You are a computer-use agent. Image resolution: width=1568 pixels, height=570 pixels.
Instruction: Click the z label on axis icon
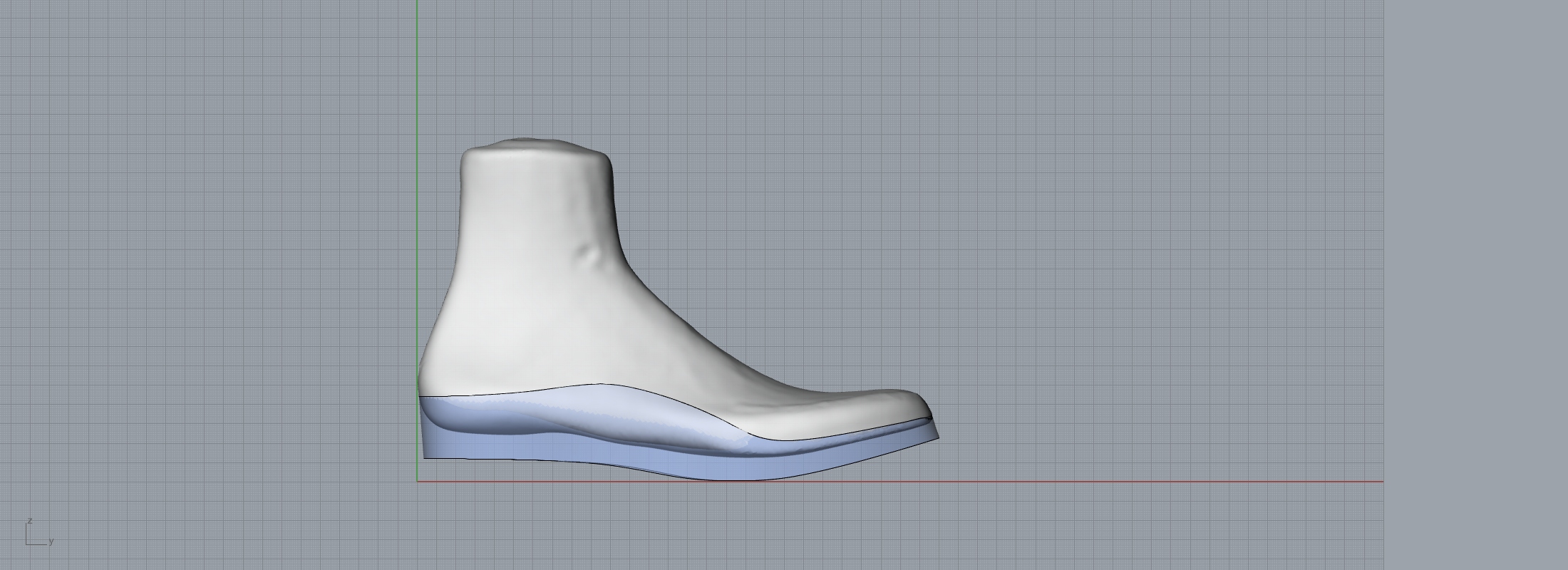30,521
